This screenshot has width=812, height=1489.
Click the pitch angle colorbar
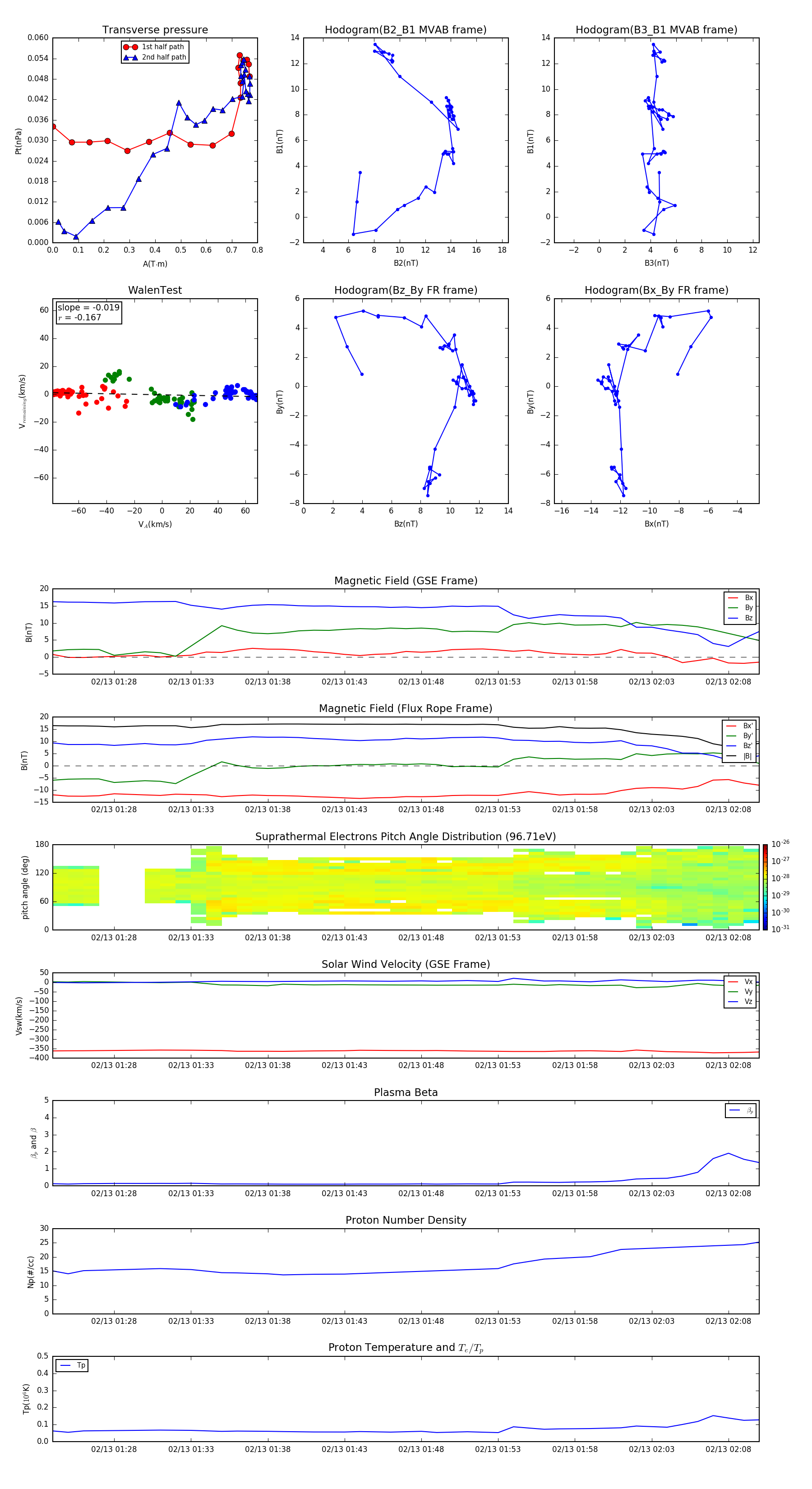click(x=765, y=887)
